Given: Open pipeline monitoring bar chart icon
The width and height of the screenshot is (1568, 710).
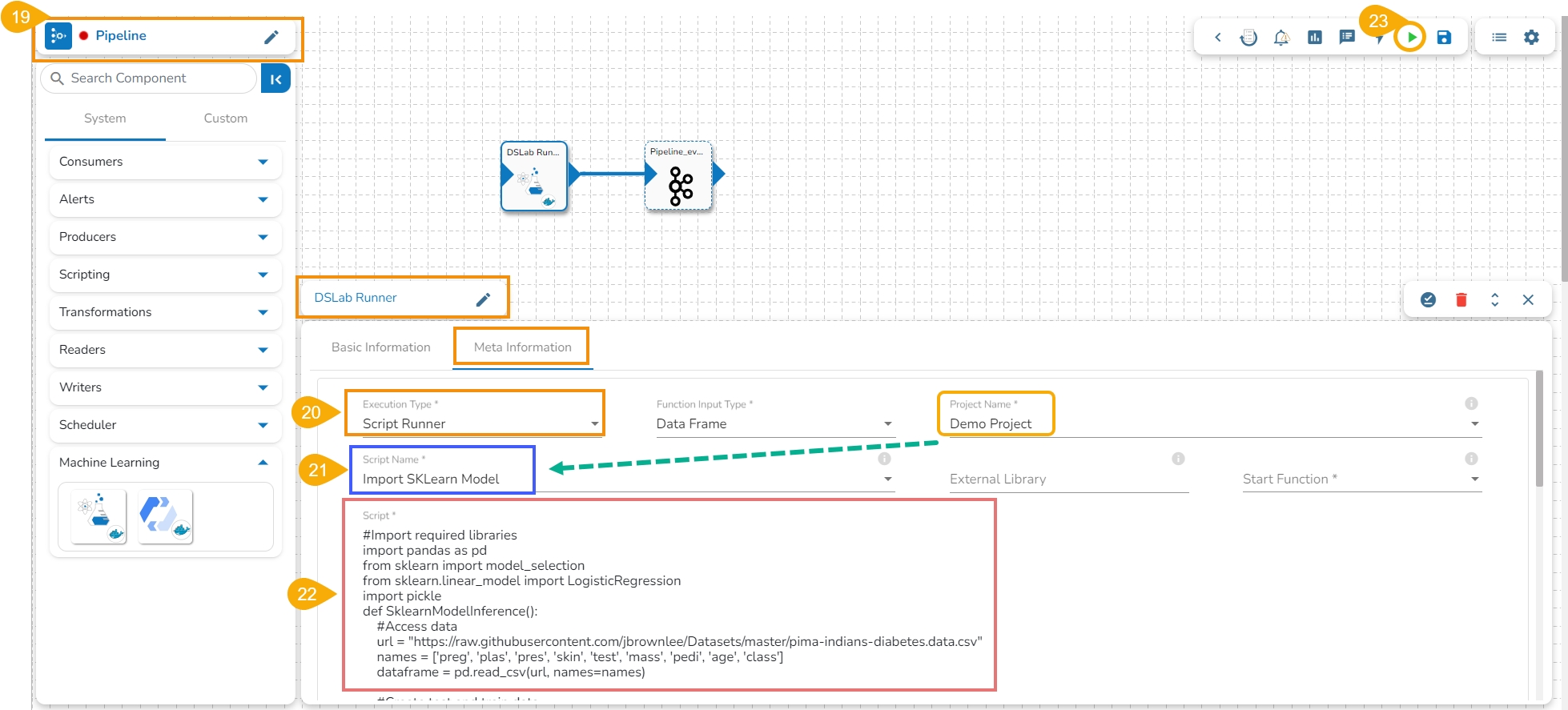Looking at the screenshot, I should [1315, 37].
